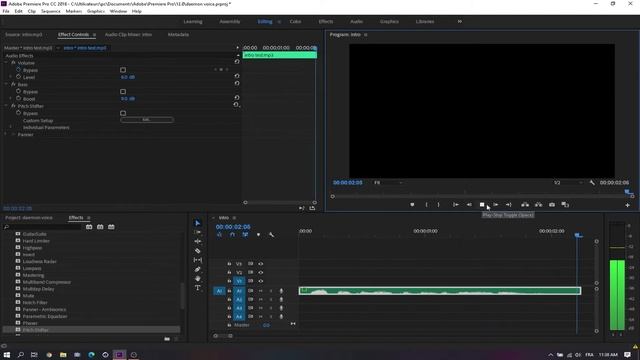Stop playback with Play-Stop Toggle
The height and width of the screenshot is (360, 640).
pos(482,204)
